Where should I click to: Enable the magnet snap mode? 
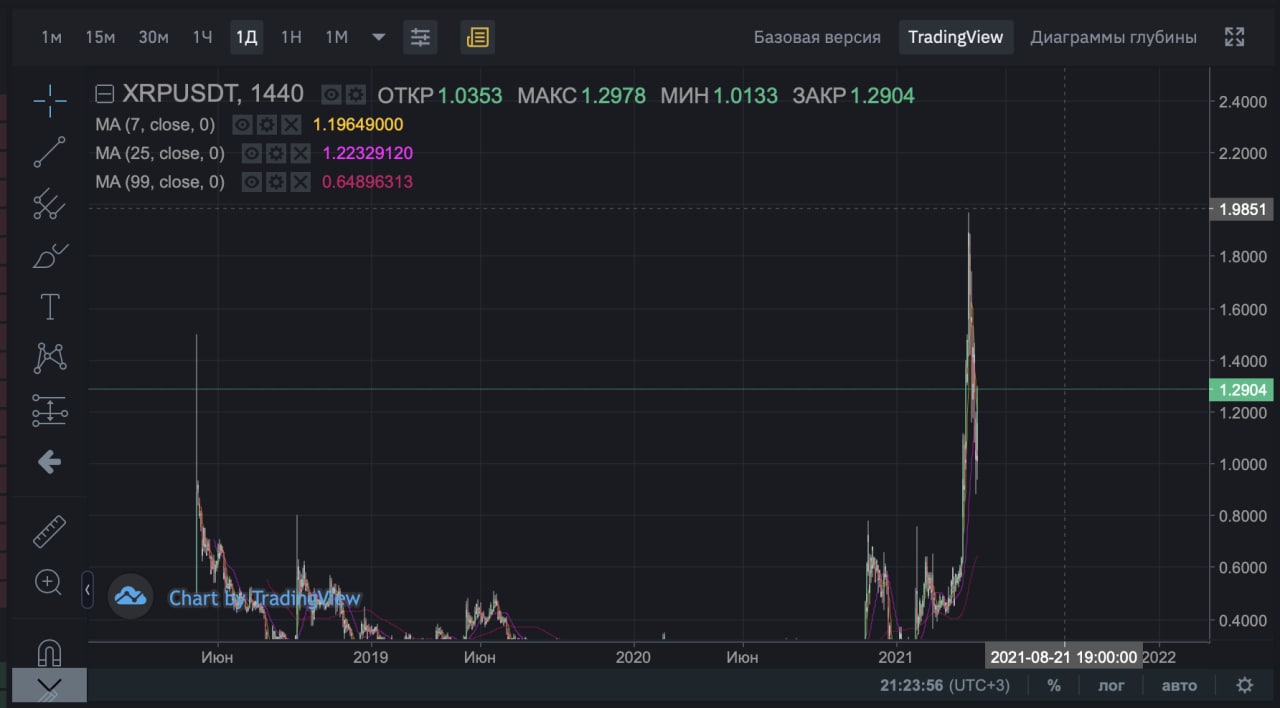49,653
